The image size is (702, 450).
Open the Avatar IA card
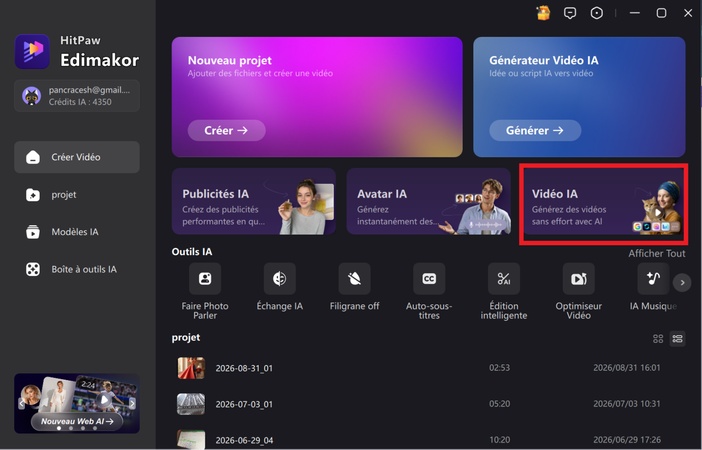point(428,201)
